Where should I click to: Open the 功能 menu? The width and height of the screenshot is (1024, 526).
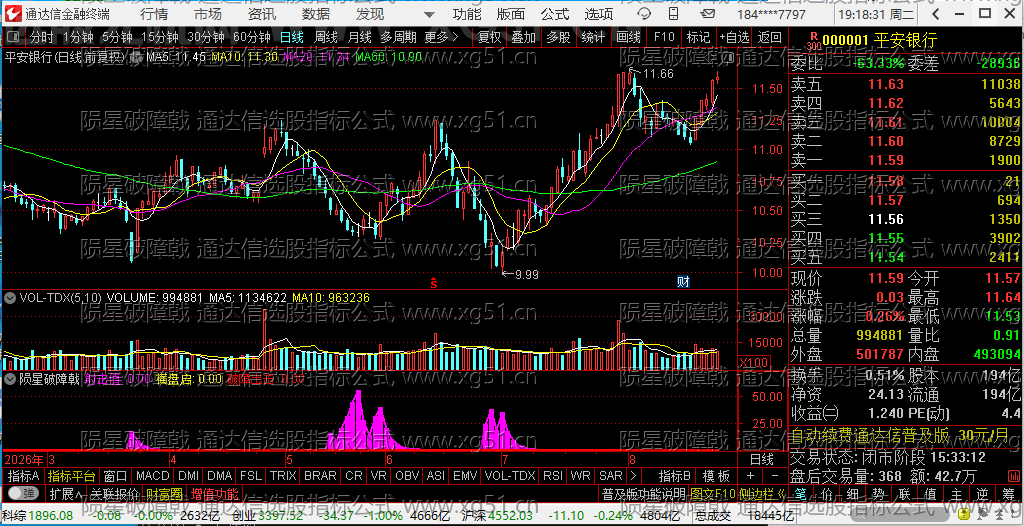(x=467, y=14)
